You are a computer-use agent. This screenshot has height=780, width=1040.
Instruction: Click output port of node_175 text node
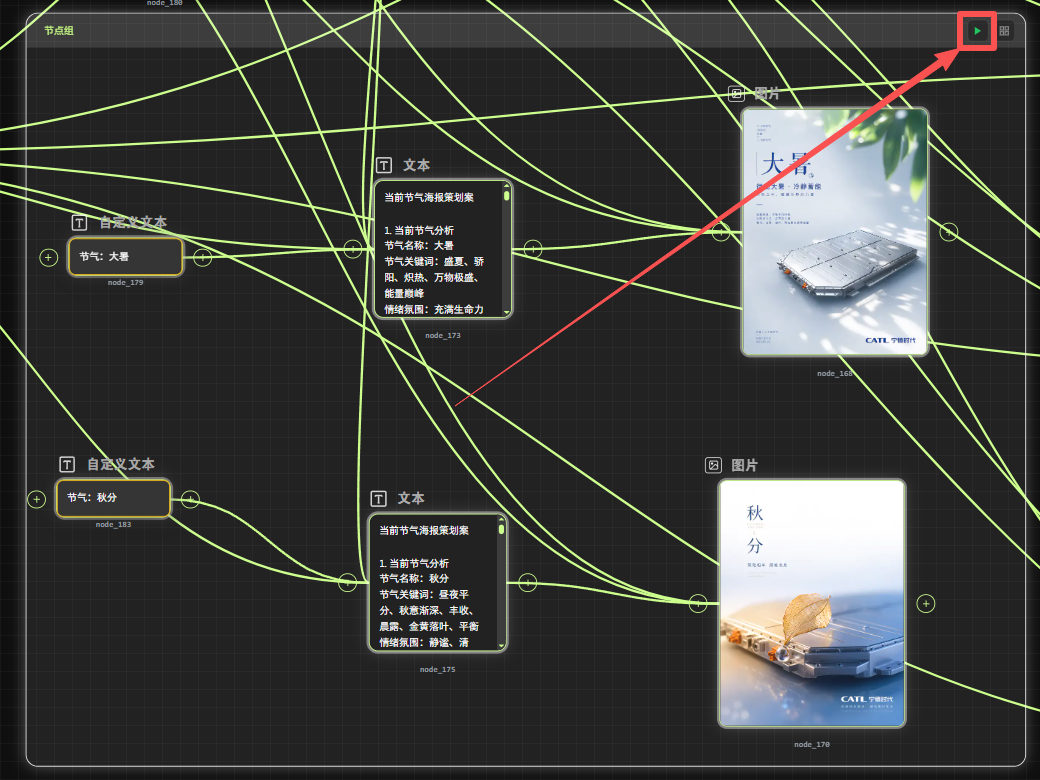pyautogui.click(x=527, y=583)
